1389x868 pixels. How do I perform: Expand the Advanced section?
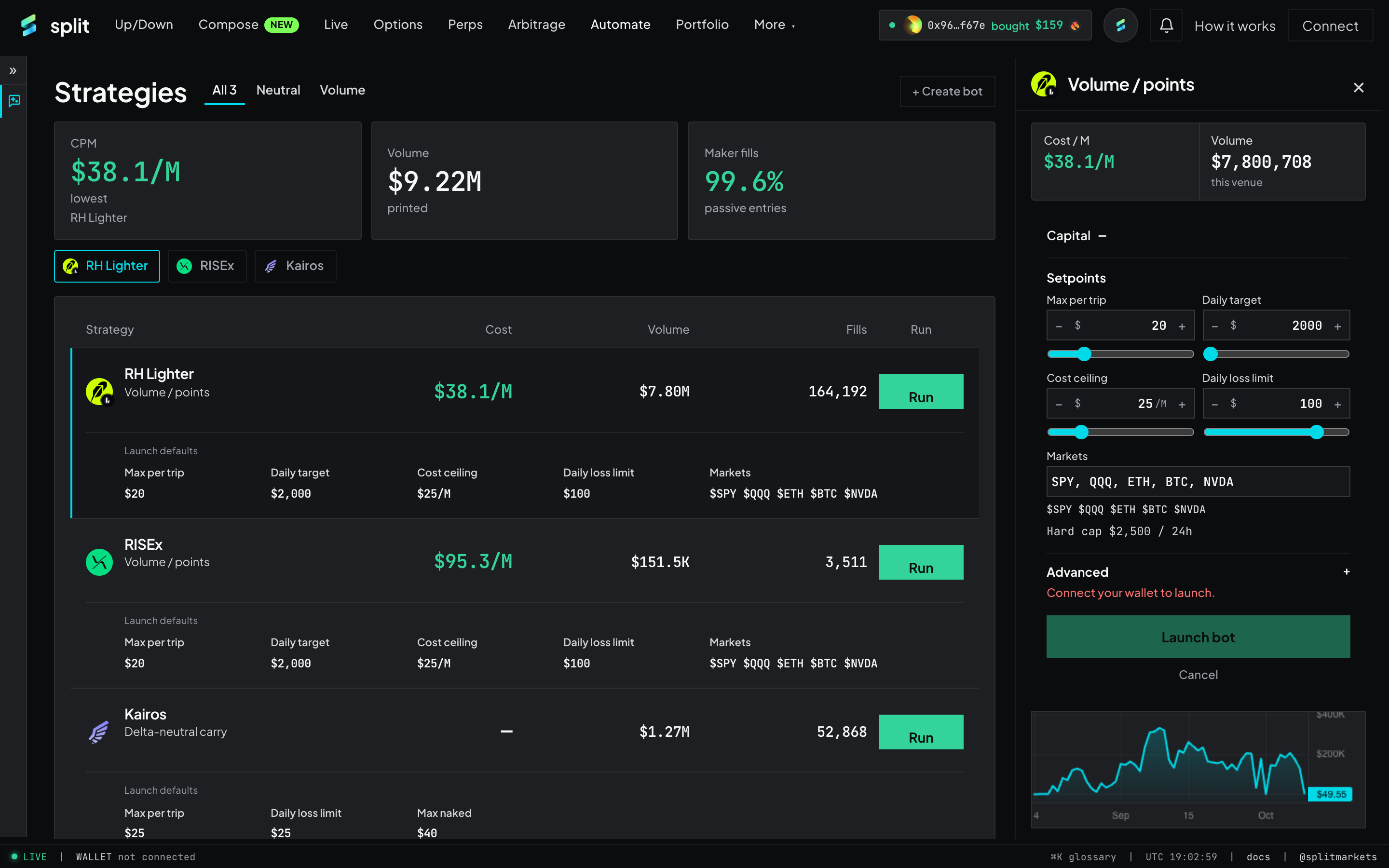[x=1346, y=572]
